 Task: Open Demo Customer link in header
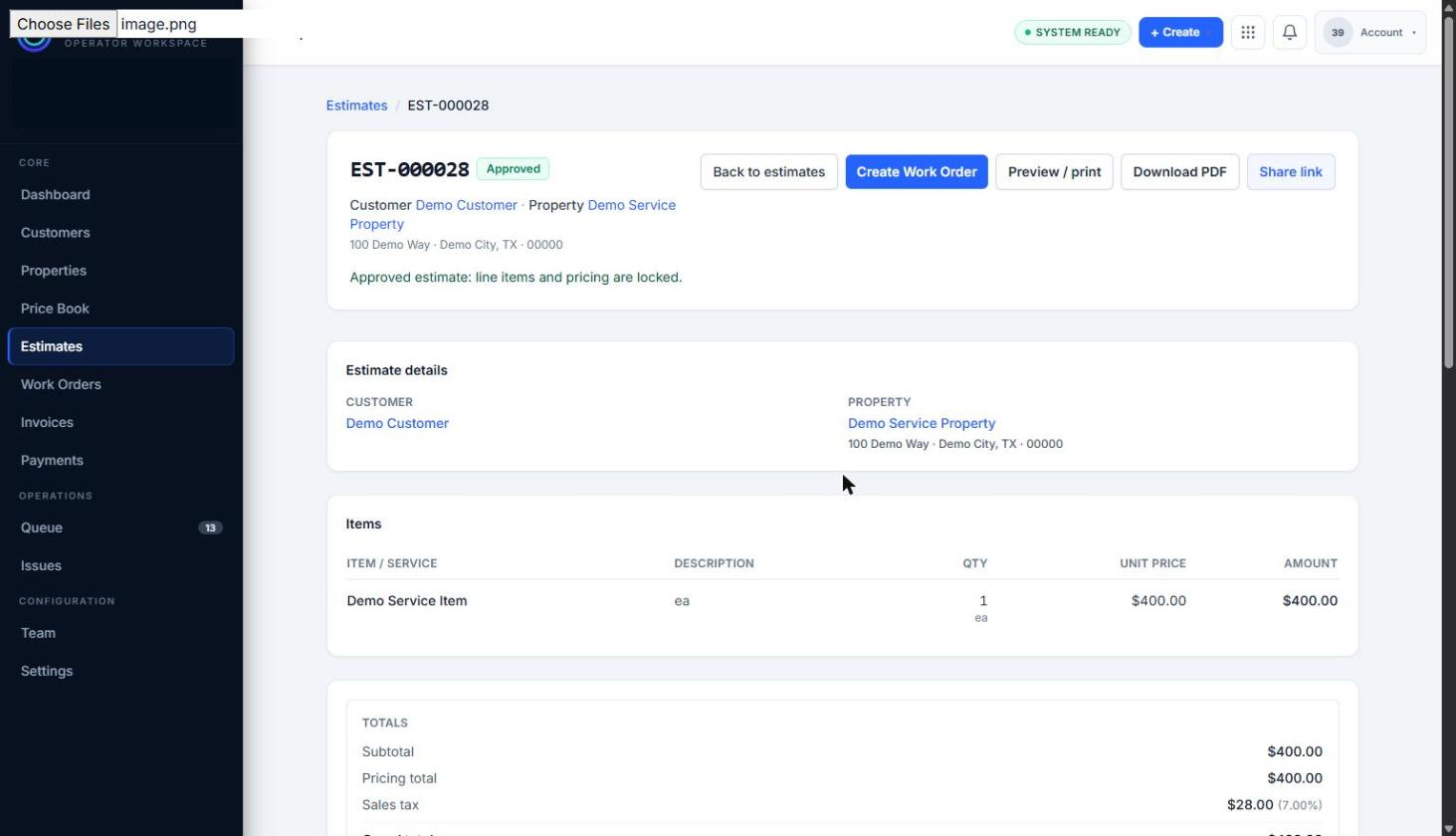tap(466, 205)
